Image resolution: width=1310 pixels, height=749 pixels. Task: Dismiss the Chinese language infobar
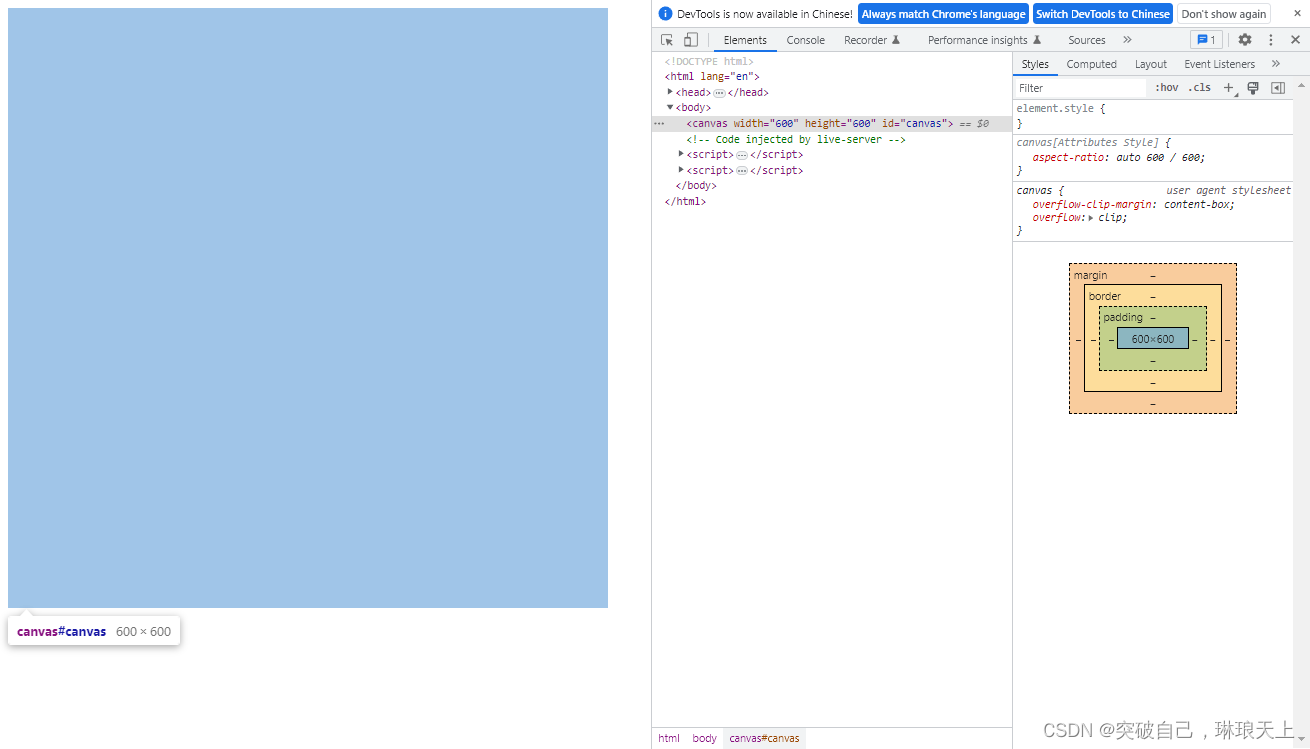(x=1298, y=13)
